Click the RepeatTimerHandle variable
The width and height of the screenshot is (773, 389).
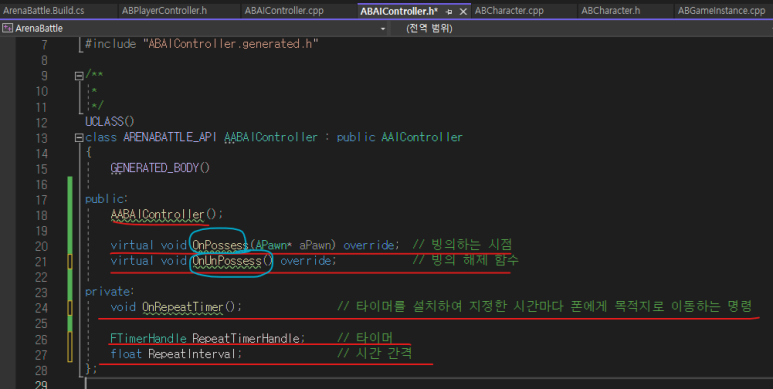pyautogui.click(x=246, y=339)
